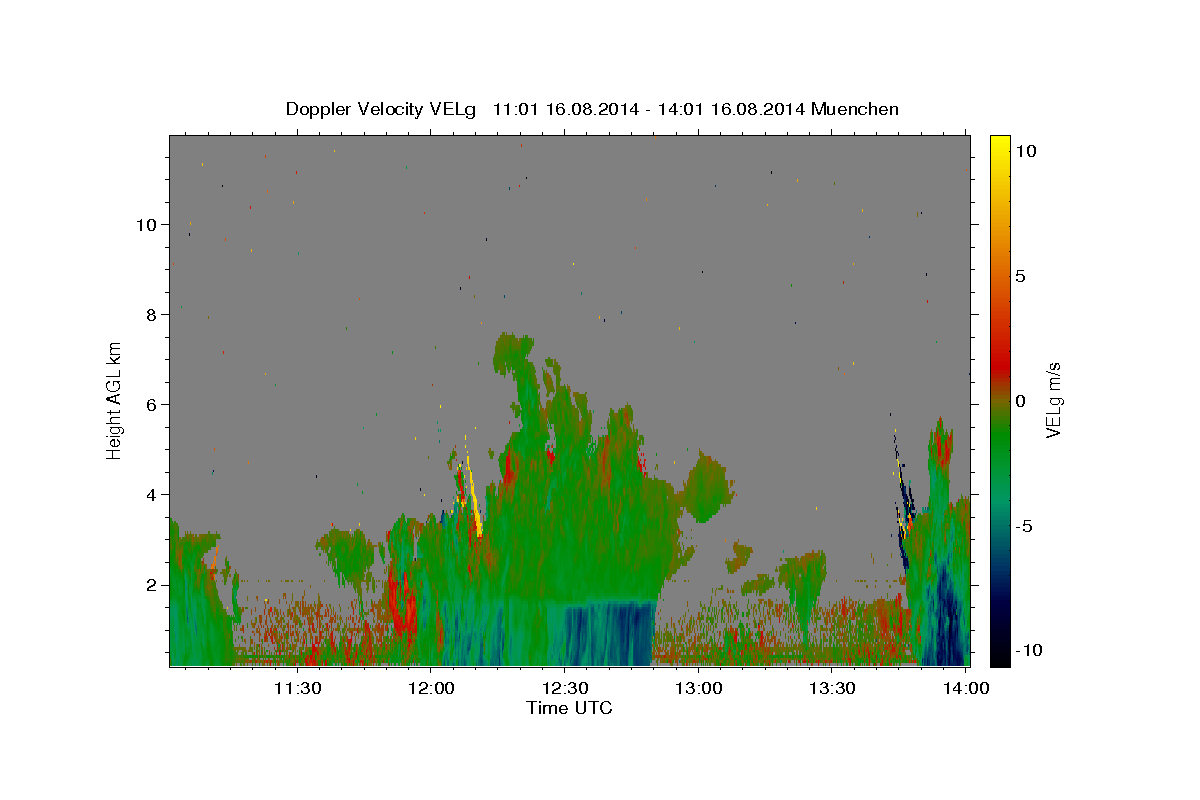Viewport: 1200px width, 800px height.
Task: Click the 'Height AGL km' axis label
Action: (x=115, y=399)
